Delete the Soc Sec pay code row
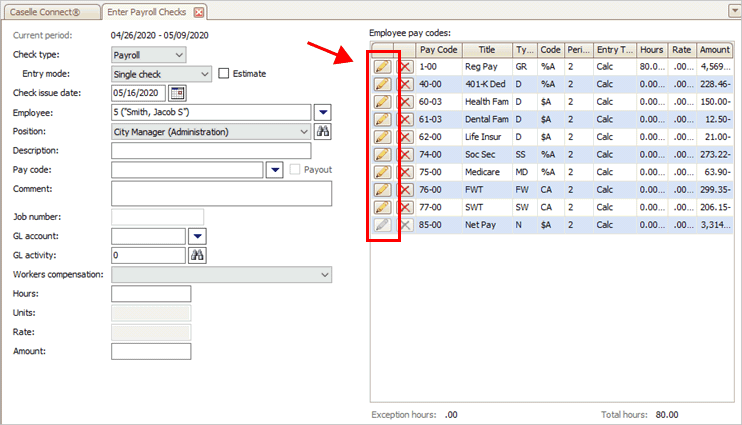The image size is (742, 425). coord(405,154)
